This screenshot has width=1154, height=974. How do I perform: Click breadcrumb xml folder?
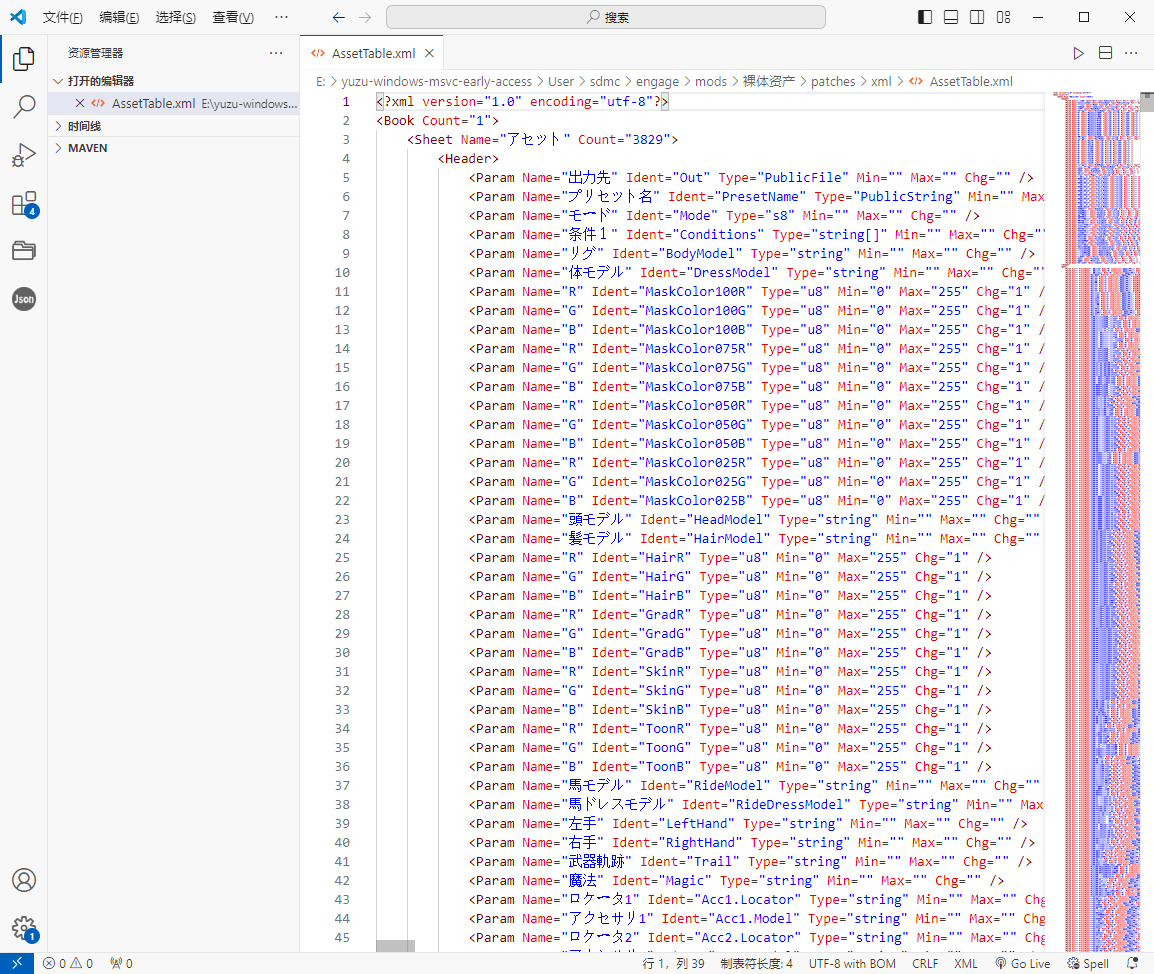click(x=881, y=82)
